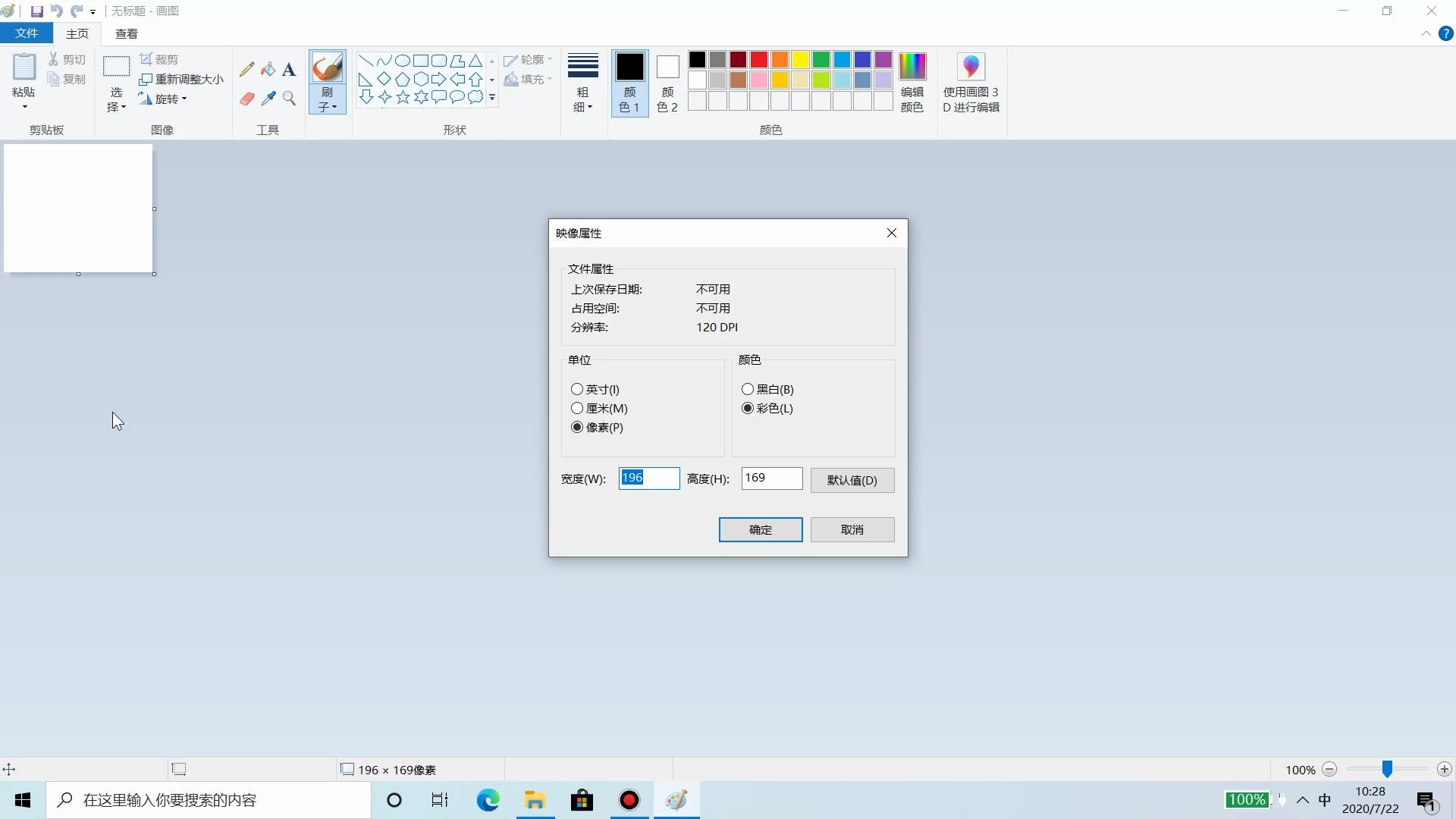Screen dimensions: 1456x819
Task: Select the Eraser tool
Action: 246,99
